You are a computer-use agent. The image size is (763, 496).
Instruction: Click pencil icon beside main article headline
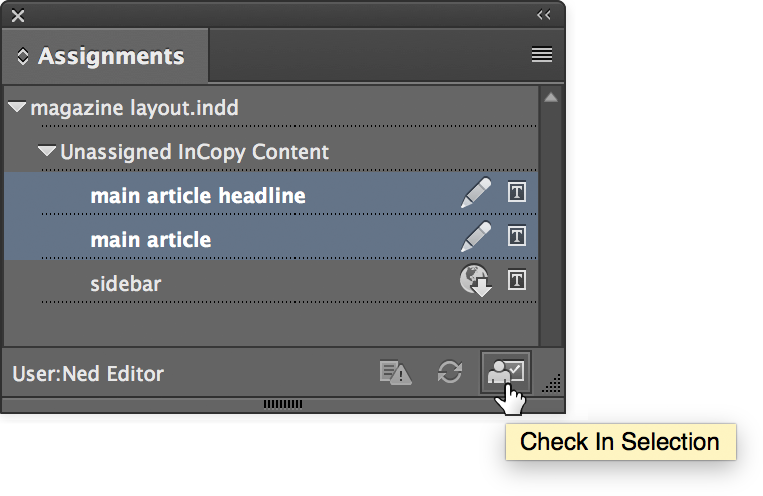pos(476,194)
